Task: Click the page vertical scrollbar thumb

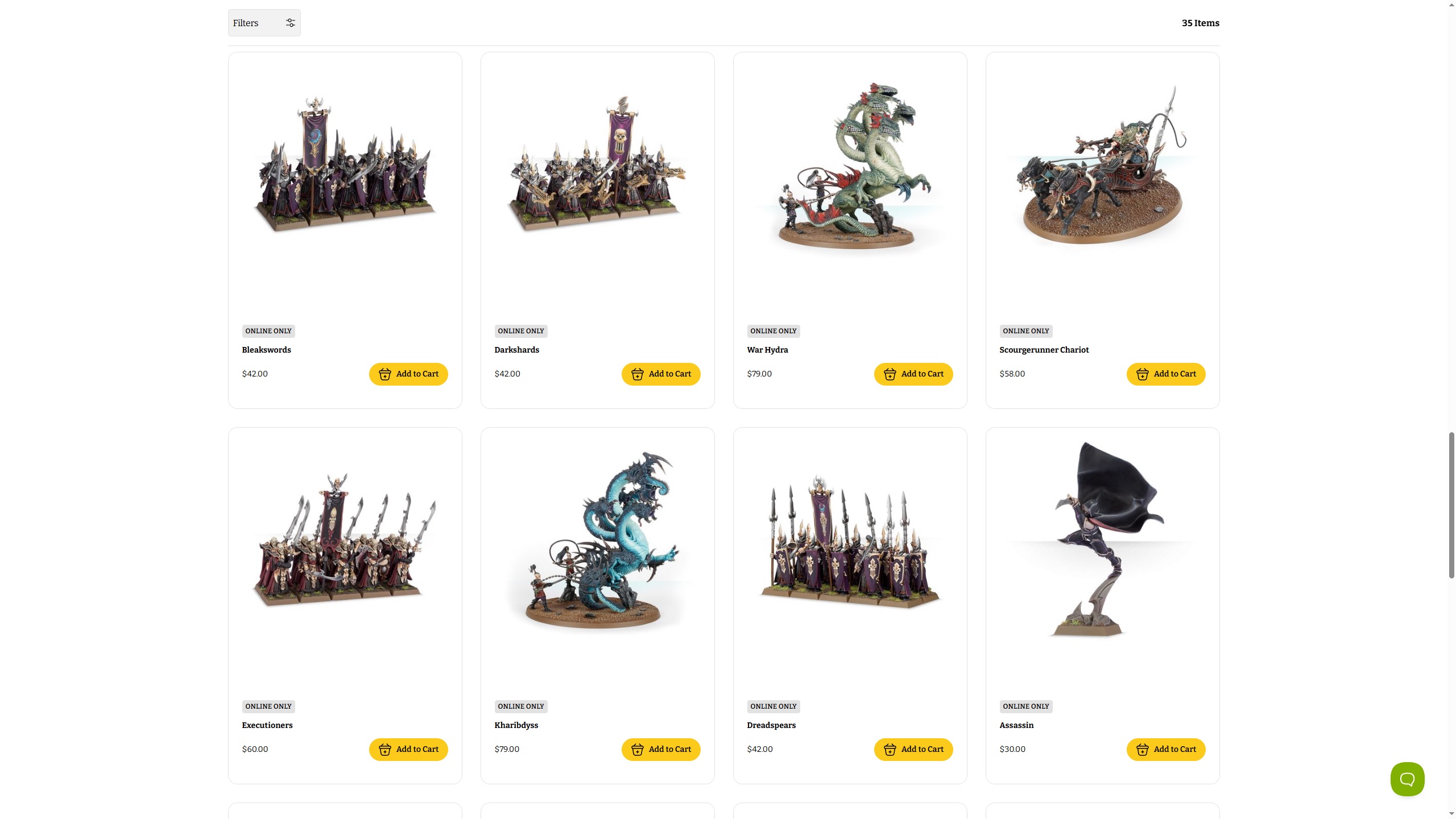Action: coord(1451,506)
